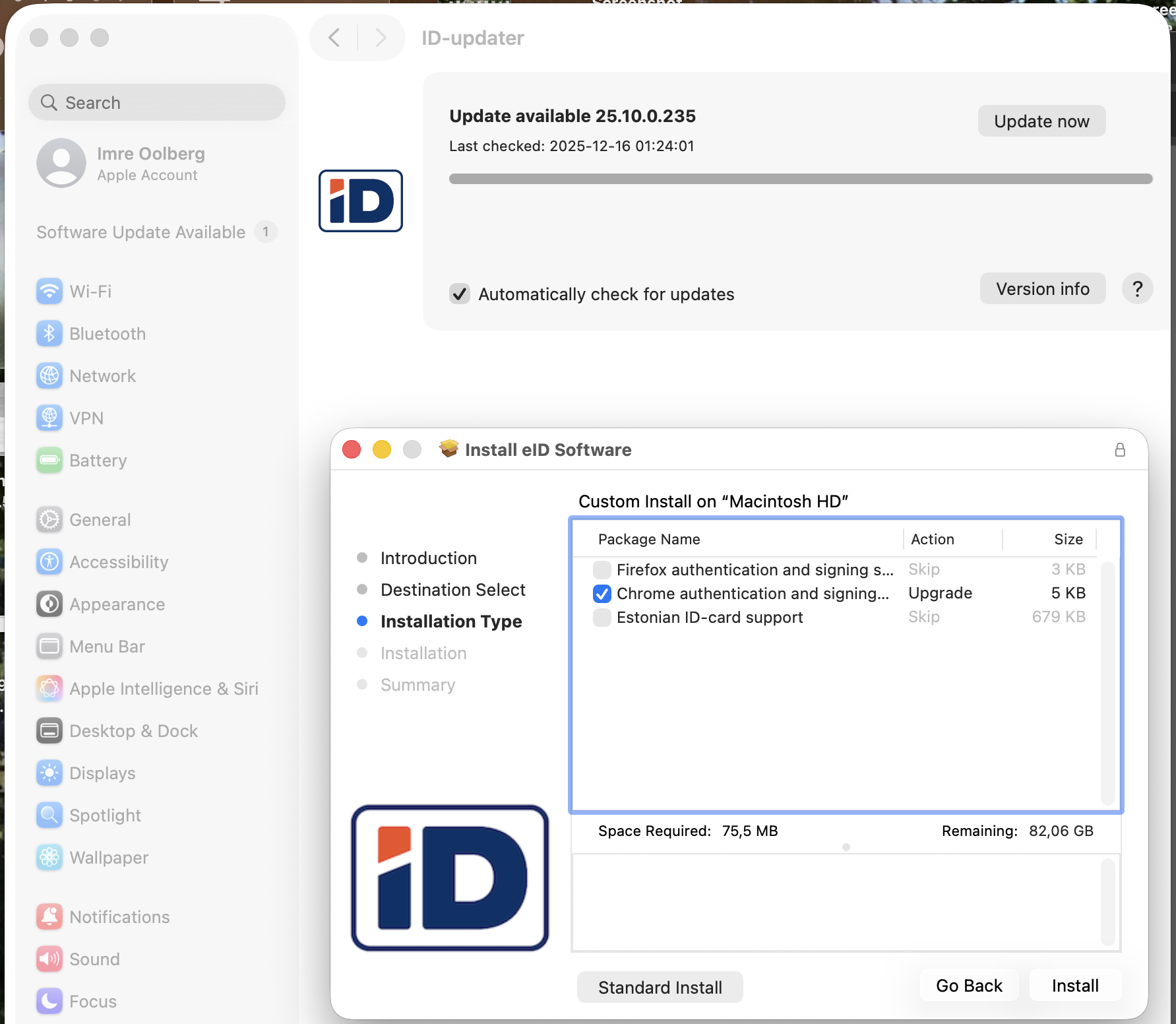Click in the sidebar Search field
The height and width of the screenshot is (1024, 1176).
coord(157,103)
